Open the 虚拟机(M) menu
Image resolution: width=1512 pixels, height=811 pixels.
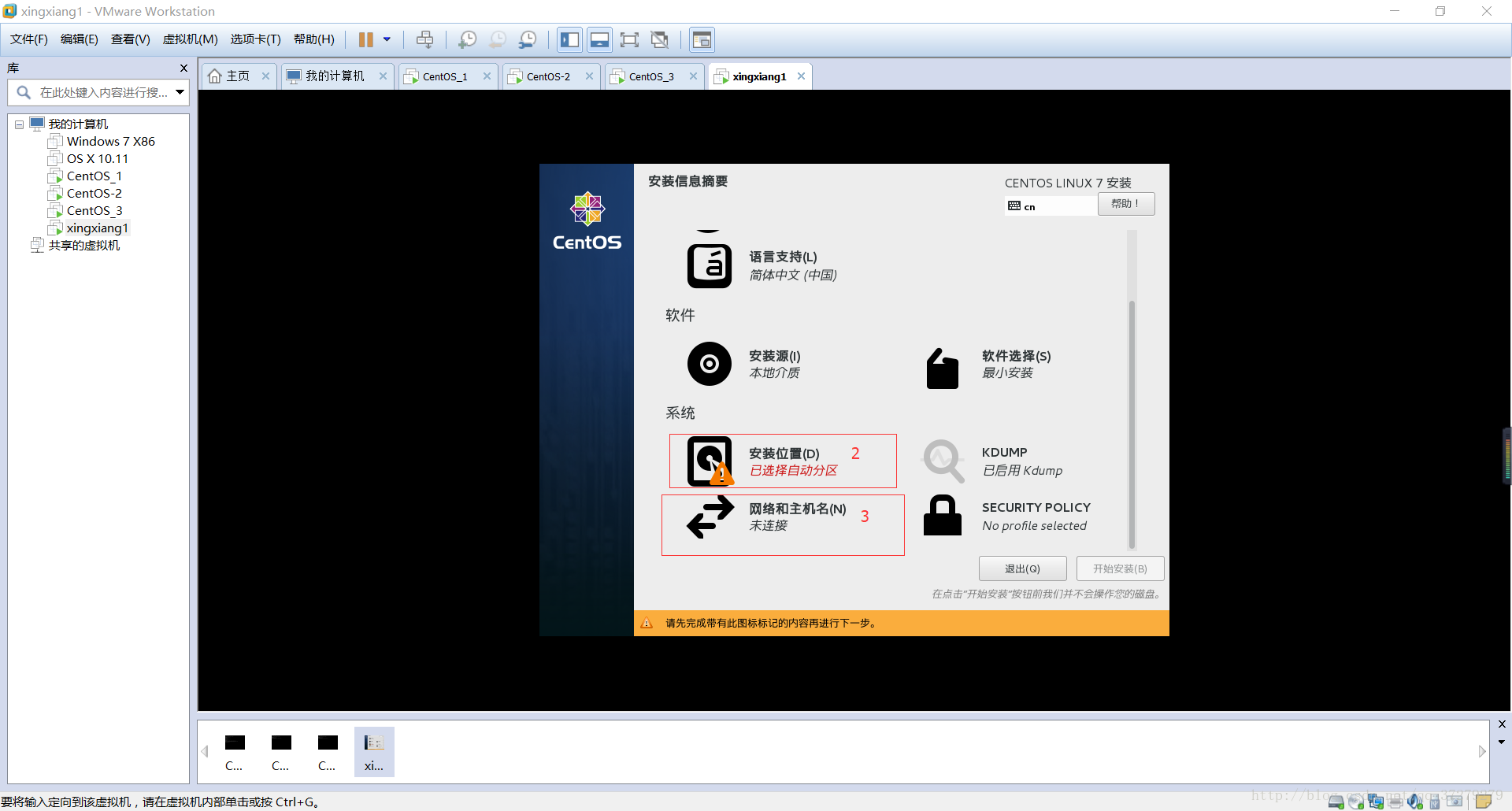[191, 39]
